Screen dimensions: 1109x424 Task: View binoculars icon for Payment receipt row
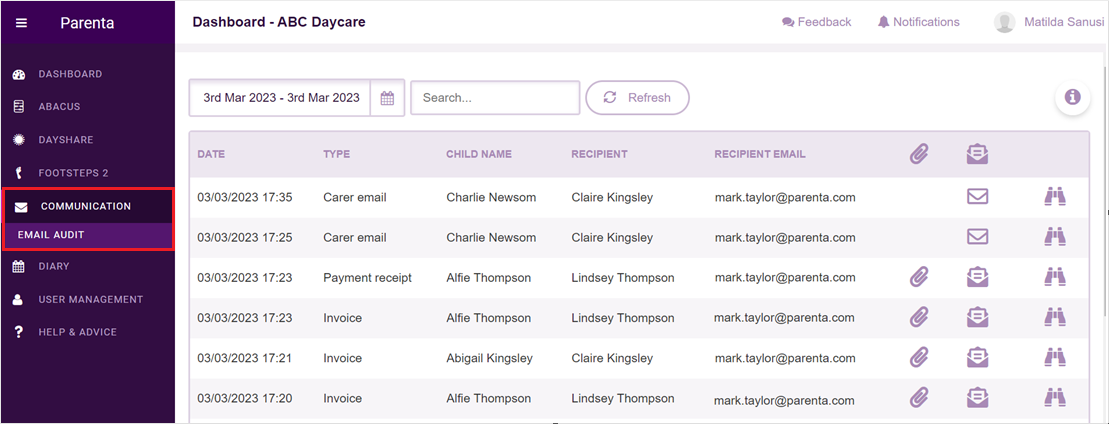coord(1055,277)
